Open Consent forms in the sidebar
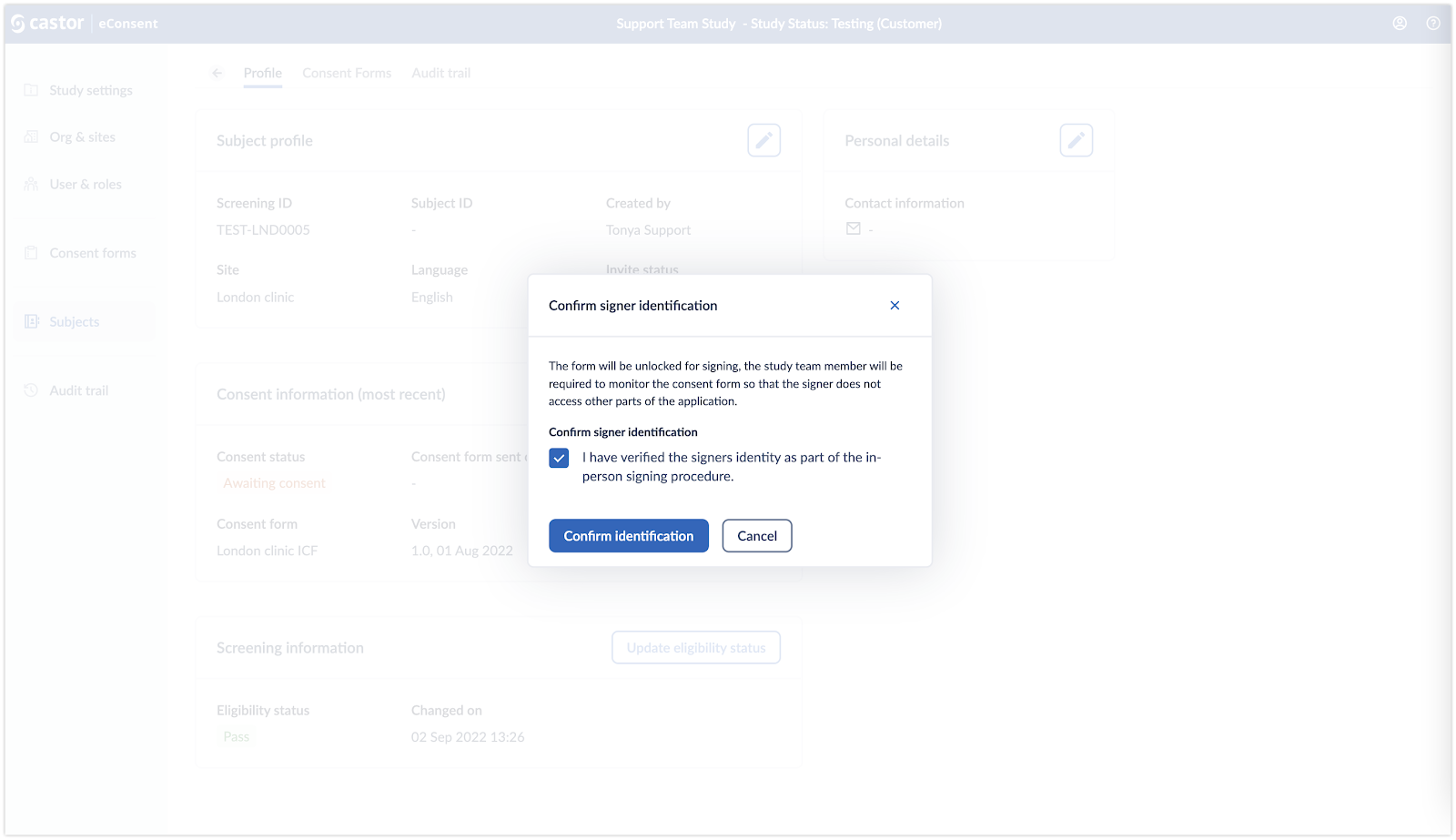Screen dimensions: 1456x840 click(85, 253)
